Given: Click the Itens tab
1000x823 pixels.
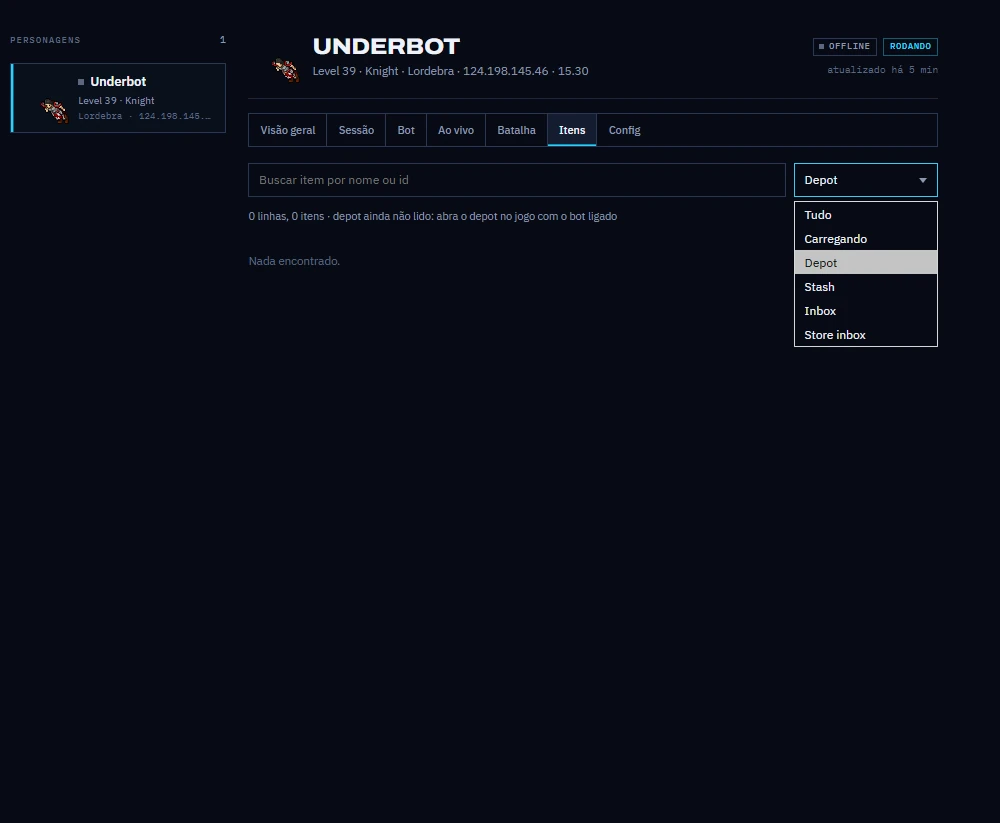Looking at the screenshot, I should (572, 130).
